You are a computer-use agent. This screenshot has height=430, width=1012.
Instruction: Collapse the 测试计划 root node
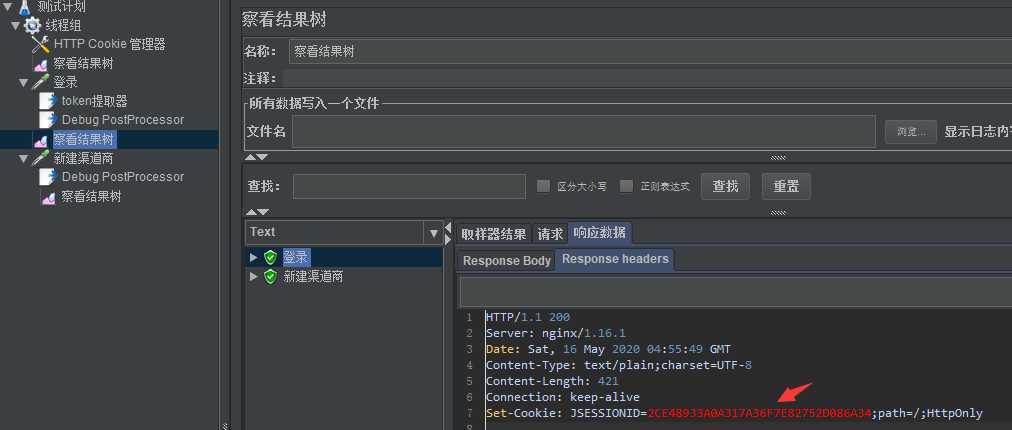pyautogui.click(x=7, y=7)
